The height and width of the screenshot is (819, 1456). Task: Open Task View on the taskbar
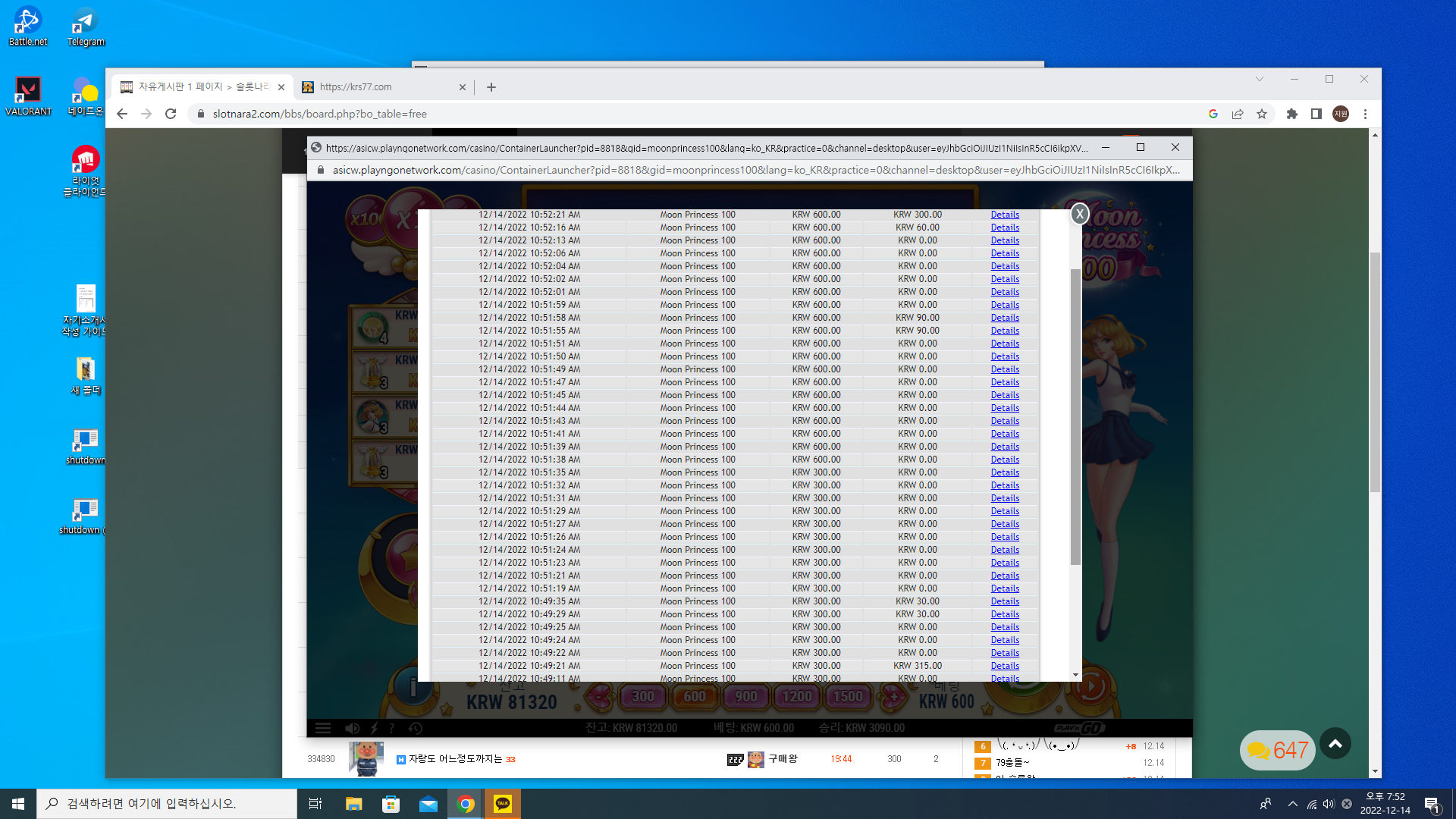[x=315, y=804]
